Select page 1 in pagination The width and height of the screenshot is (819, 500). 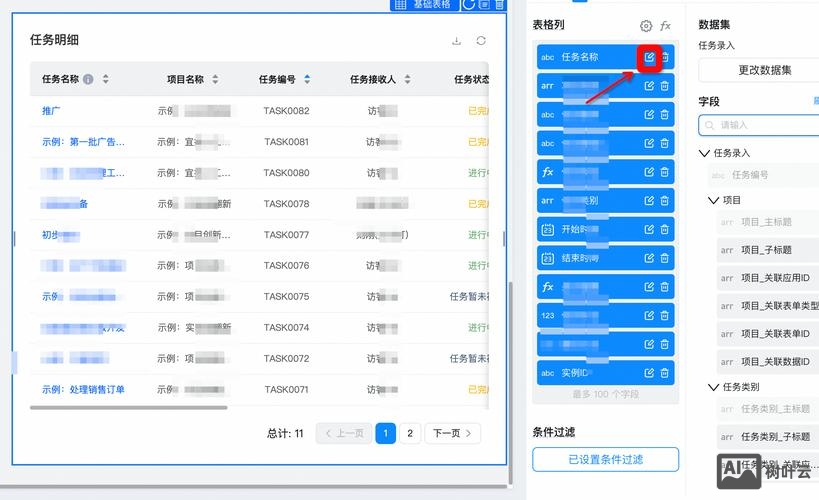coord(385,433)
